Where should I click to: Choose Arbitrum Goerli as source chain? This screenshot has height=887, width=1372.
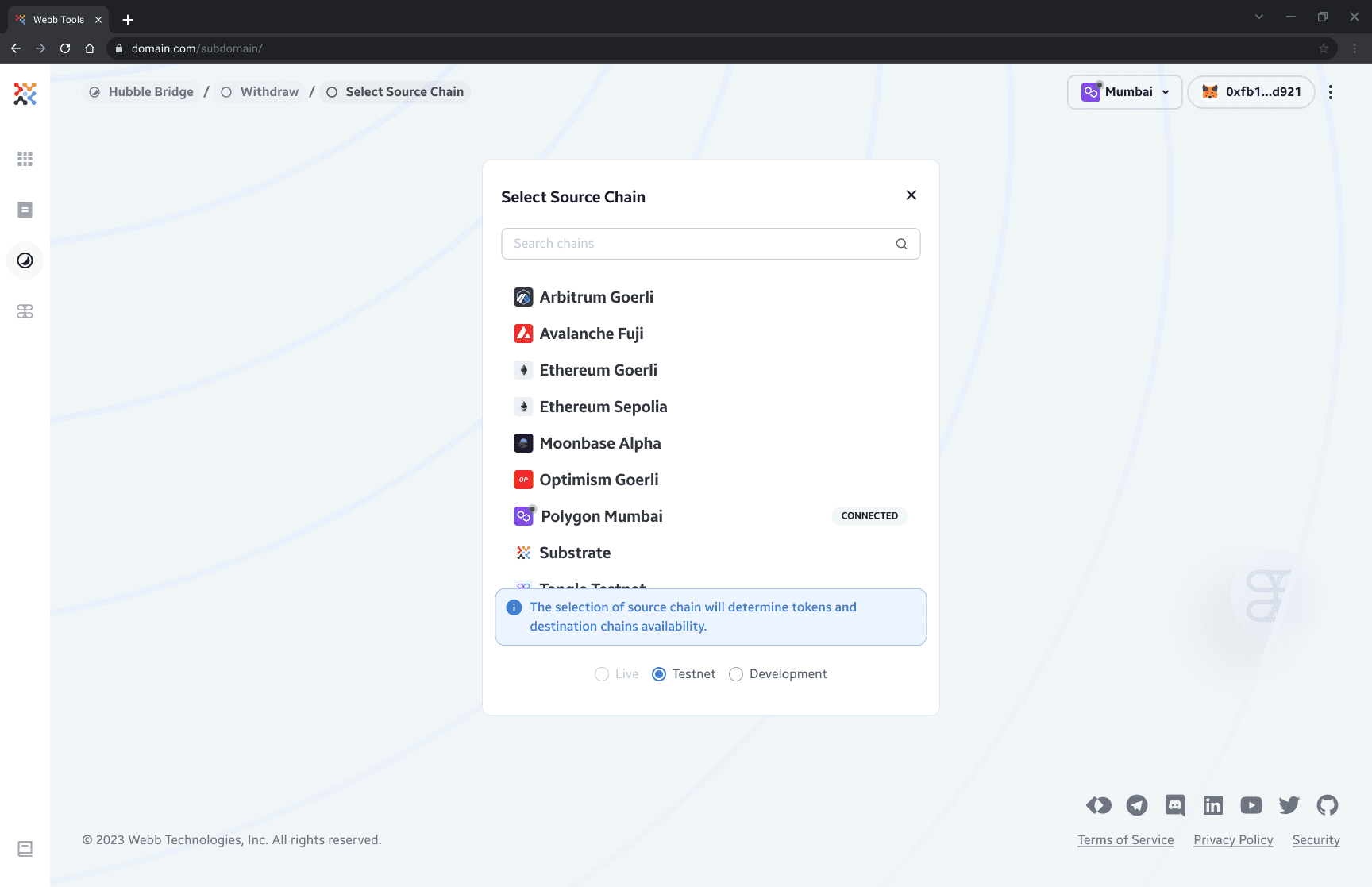click(711, 297)
